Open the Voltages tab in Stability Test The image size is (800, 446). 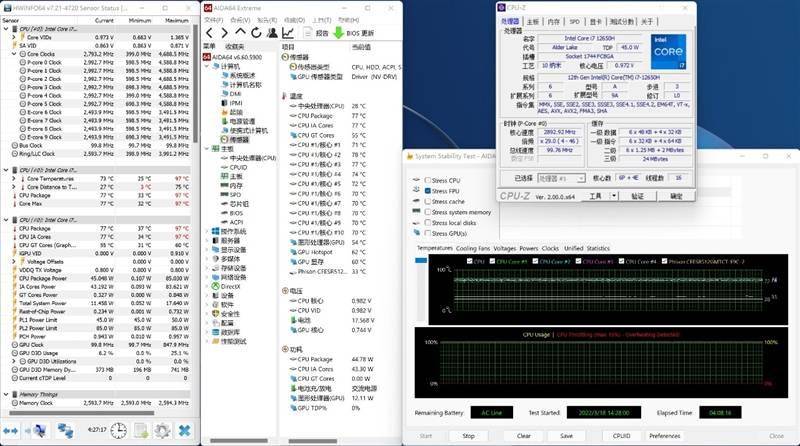[505, 249]
